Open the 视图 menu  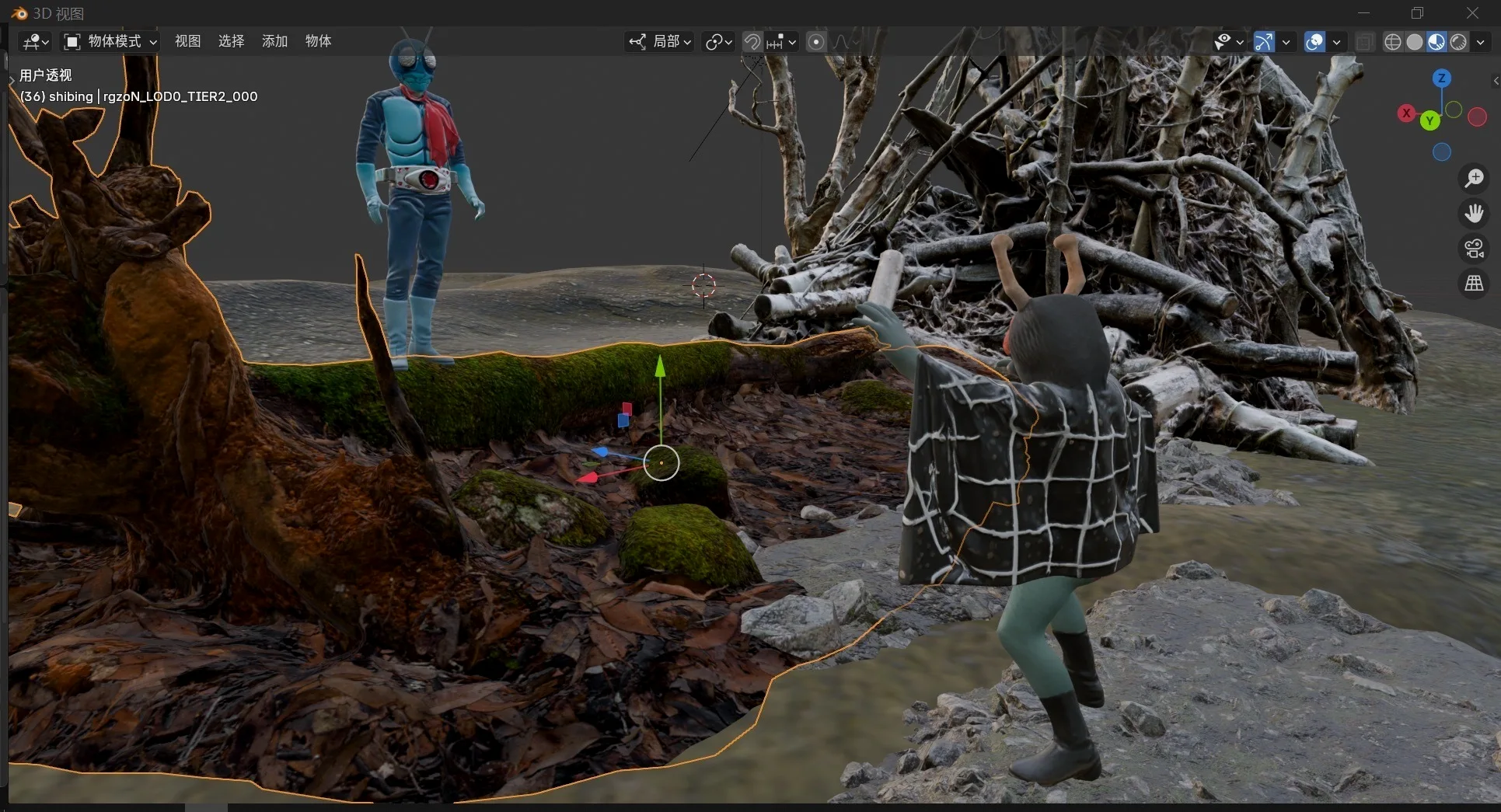(187, 42)
